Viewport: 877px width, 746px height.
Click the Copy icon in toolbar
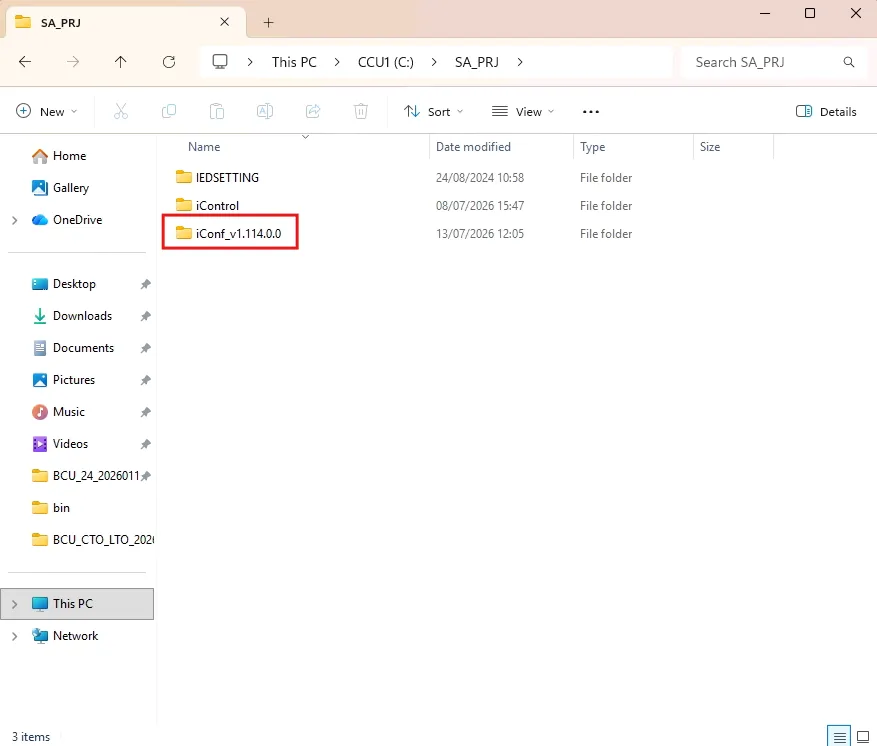(169, 112)
